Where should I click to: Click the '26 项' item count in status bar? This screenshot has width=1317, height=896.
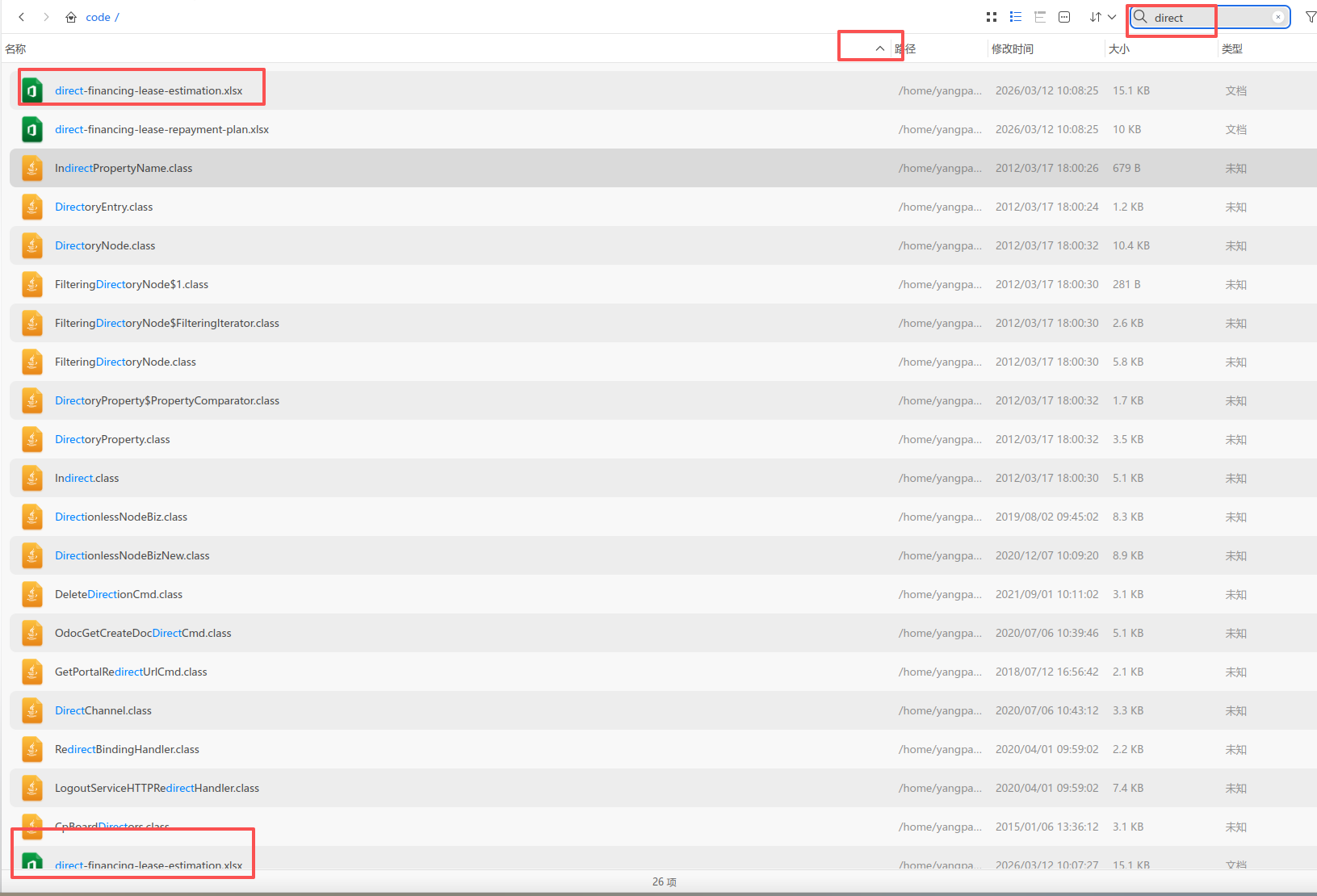coord(665,881)
